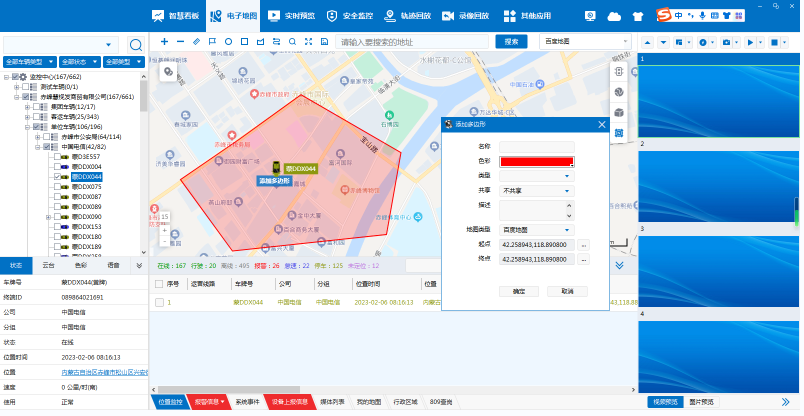Select the draw rectangle tool in map toolbar
The image size is (804, 416).
coord(244,42)
